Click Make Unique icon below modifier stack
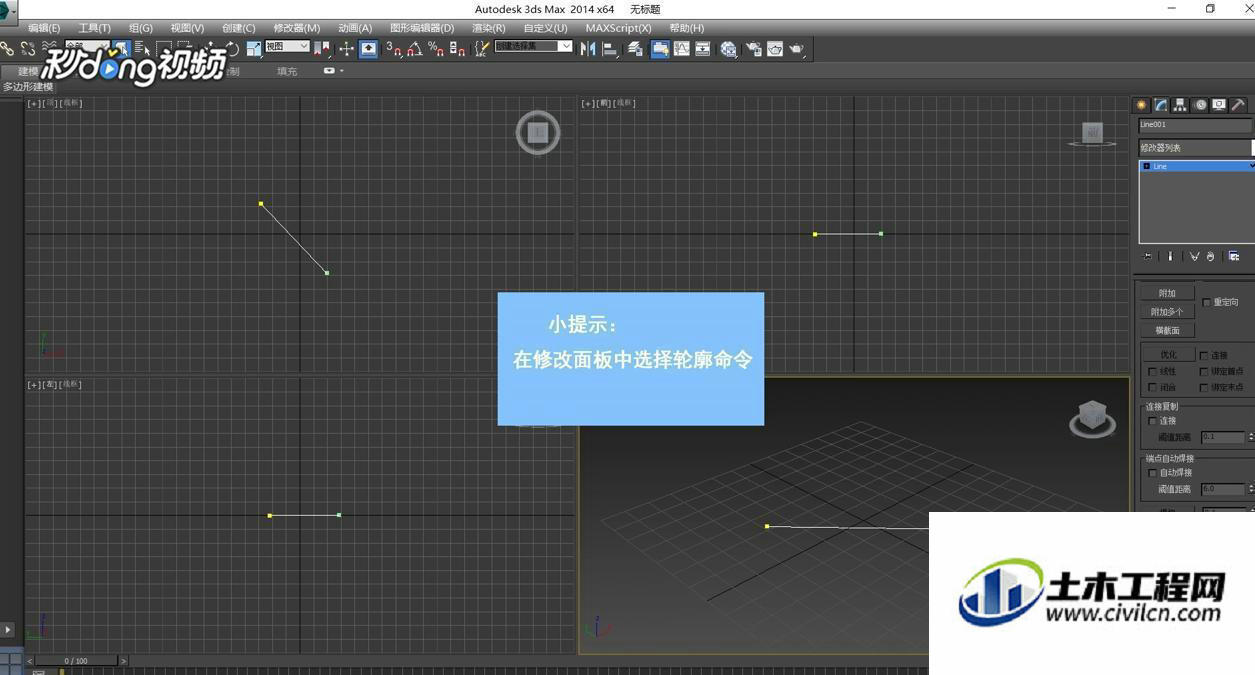The height and width of the screenshot is (675, 1255). point(1194,257)
